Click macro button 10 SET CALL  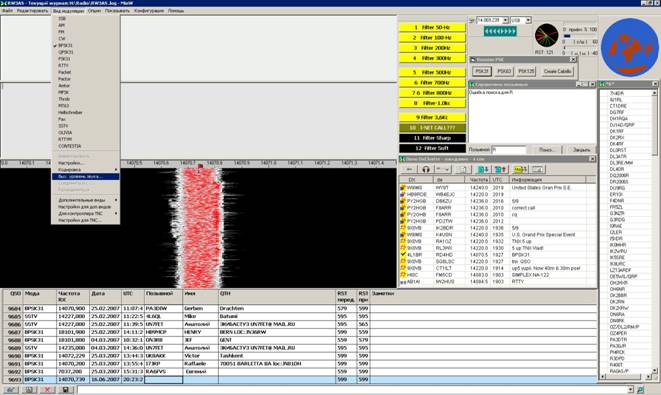[432, 127]
